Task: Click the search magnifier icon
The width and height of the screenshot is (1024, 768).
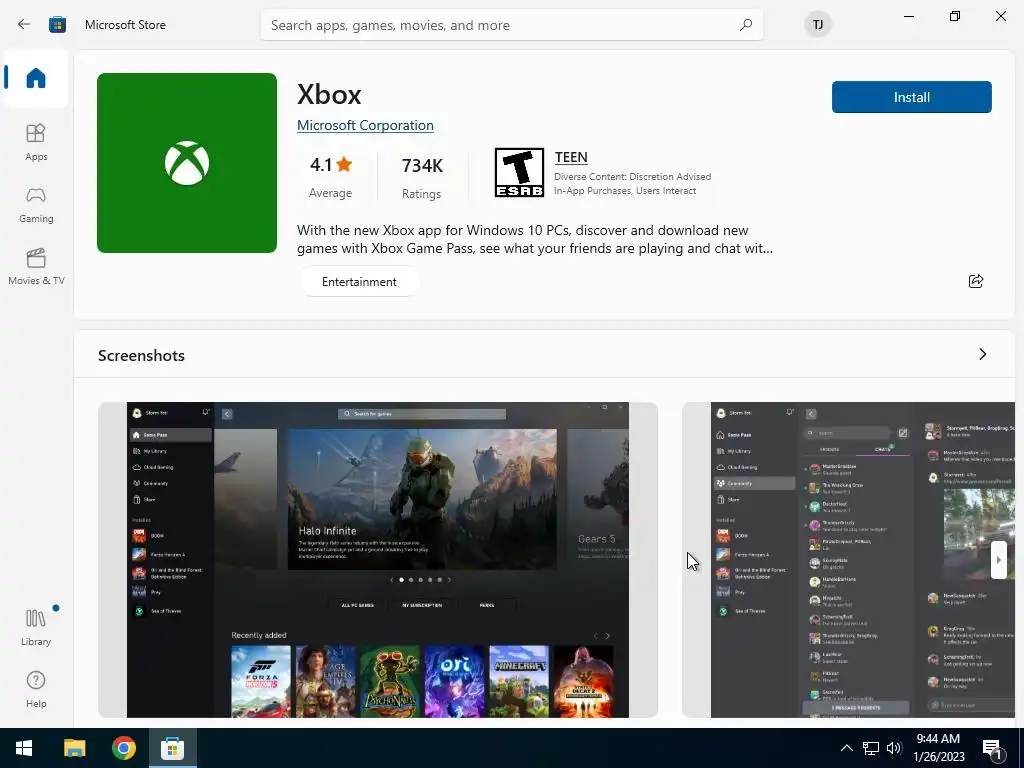Action: pyautogui.click(x=745, y=25)
